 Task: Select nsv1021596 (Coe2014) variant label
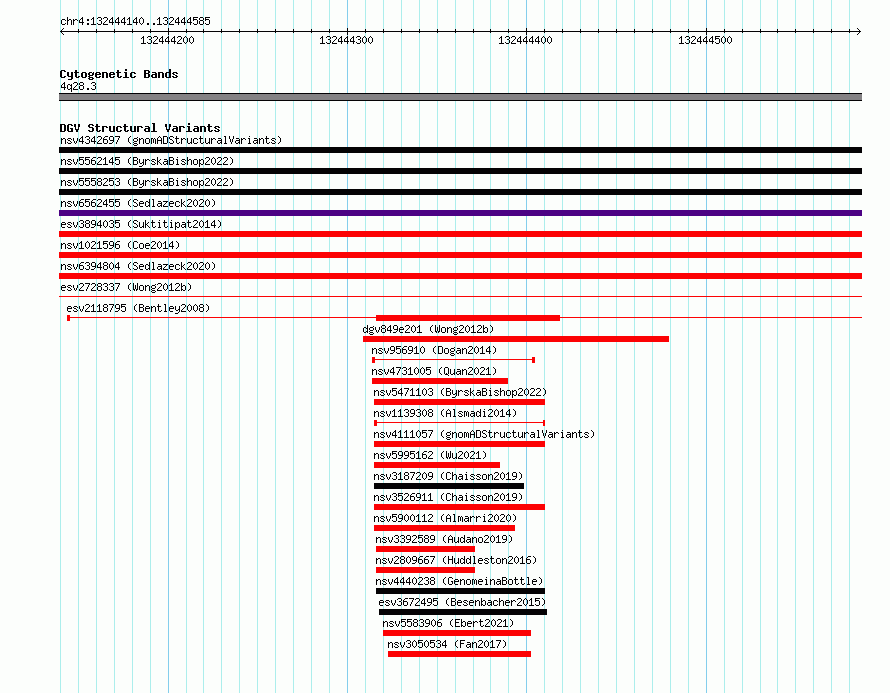pos(120,245)
